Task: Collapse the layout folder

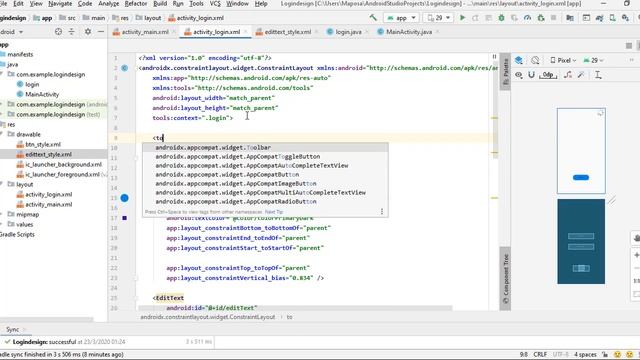Action: point(2,184)
